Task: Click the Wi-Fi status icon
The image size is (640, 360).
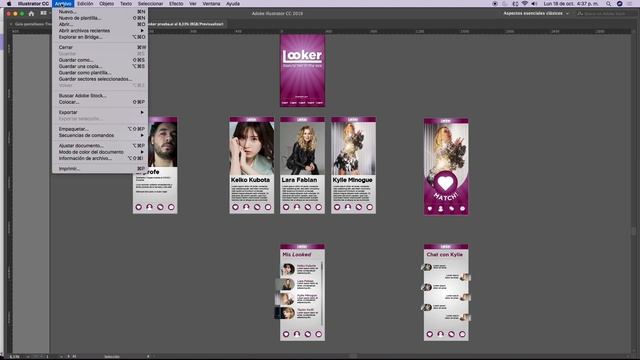Action: 525,4
